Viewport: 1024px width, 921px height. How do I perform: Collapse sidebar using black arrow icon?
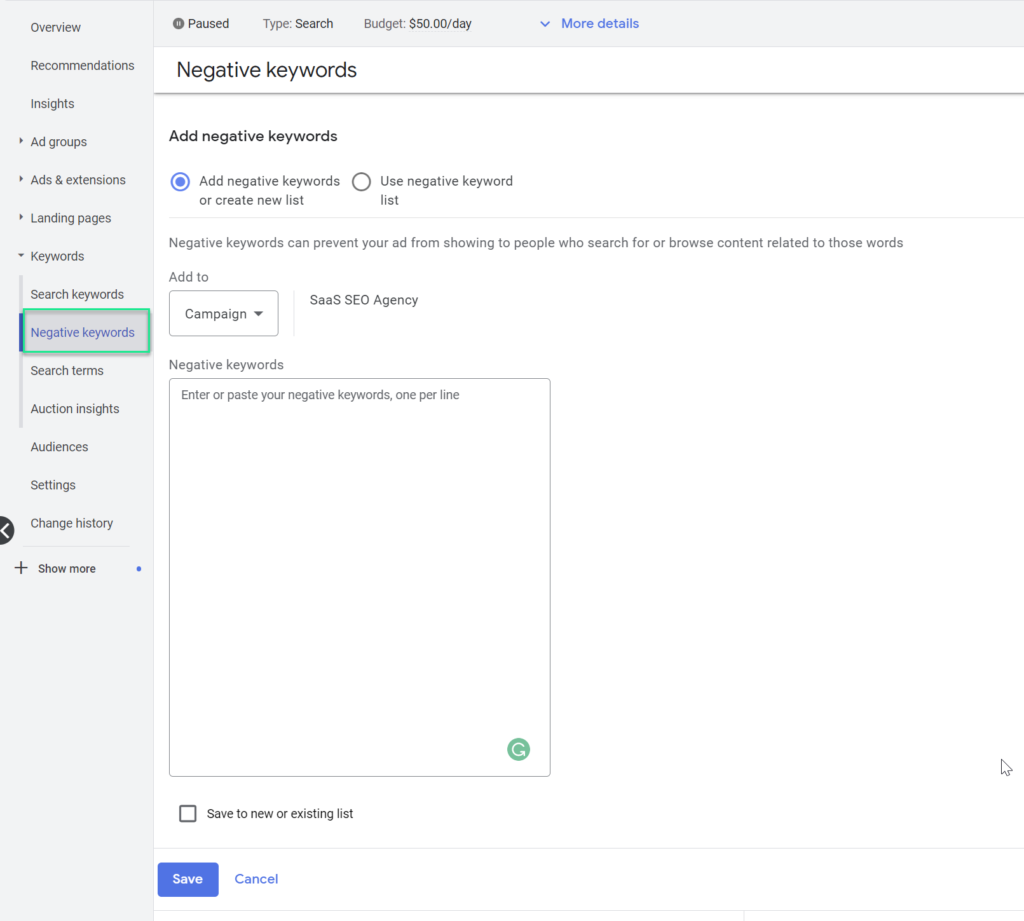(5, 530)
